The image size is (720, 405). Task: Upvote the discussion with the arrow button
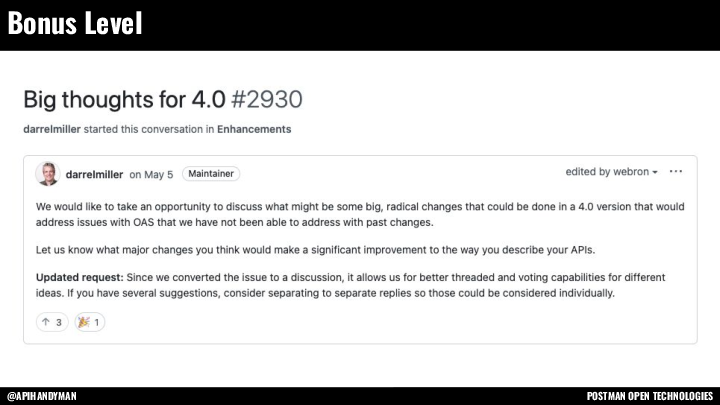(52, 322)
